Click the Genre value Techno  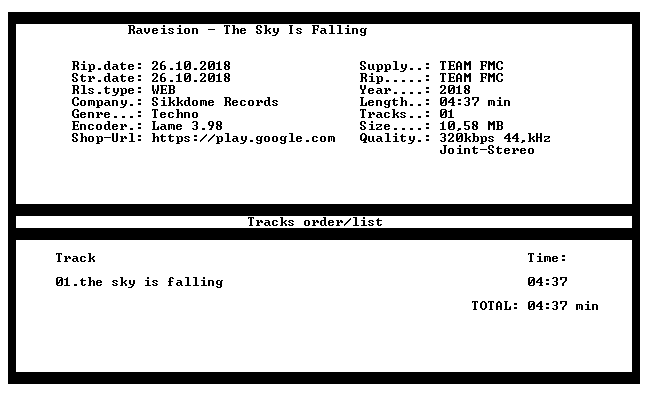(x=175, y=114)
